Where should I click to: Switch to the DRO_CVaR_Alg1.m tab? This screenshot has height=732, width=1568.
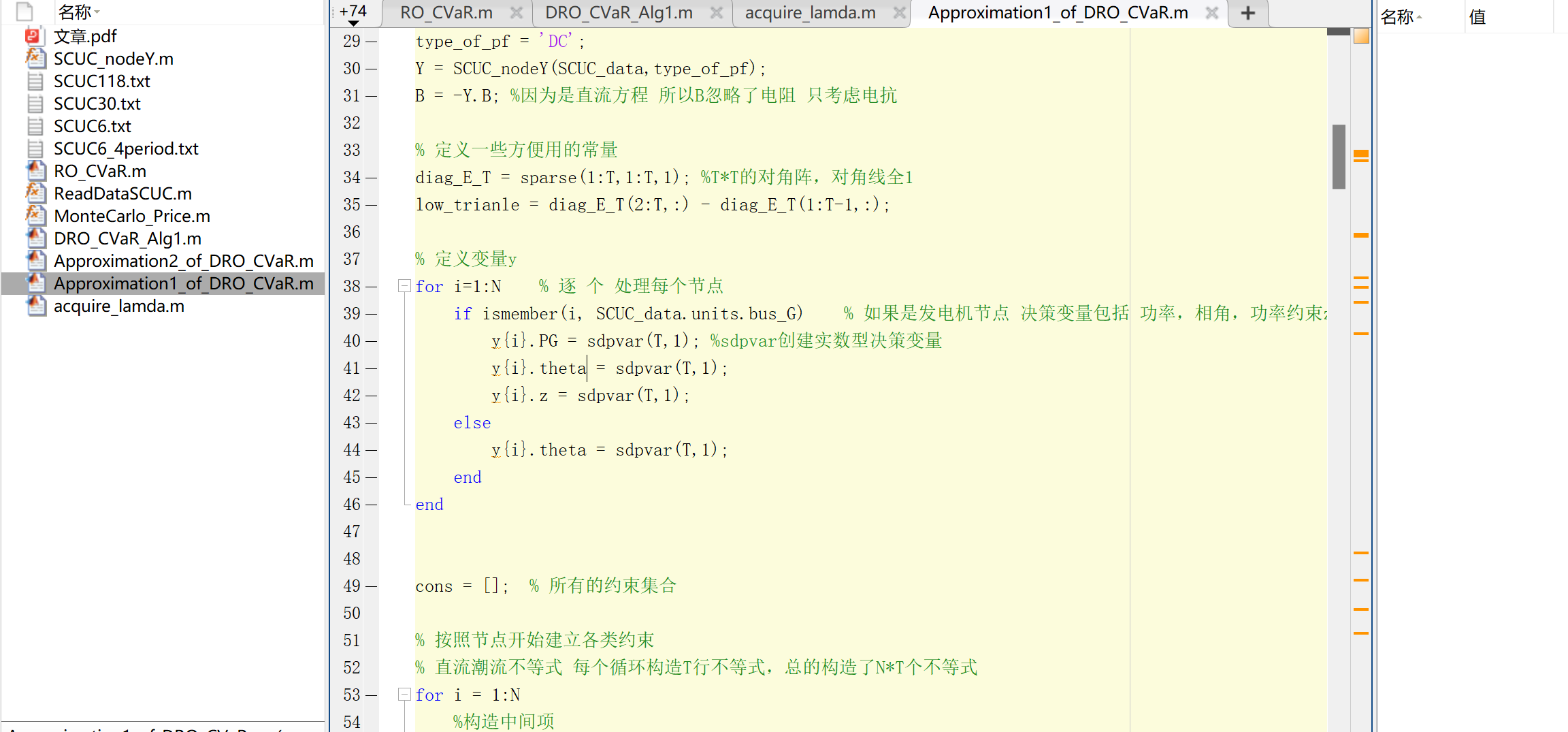619,13
